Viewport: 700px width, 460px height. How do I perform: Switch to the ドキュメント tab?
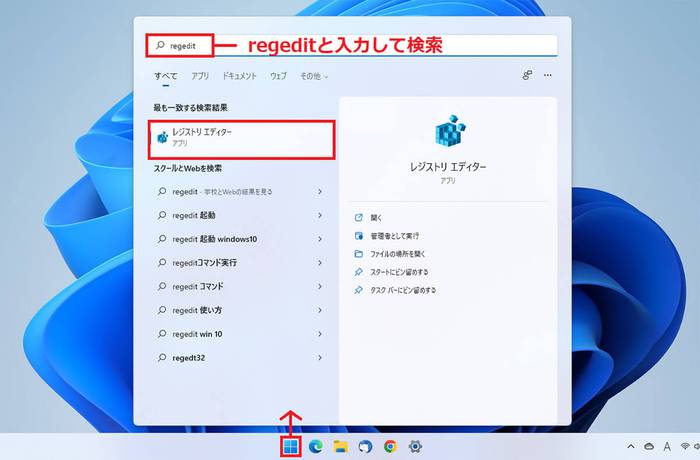(240, 76)
